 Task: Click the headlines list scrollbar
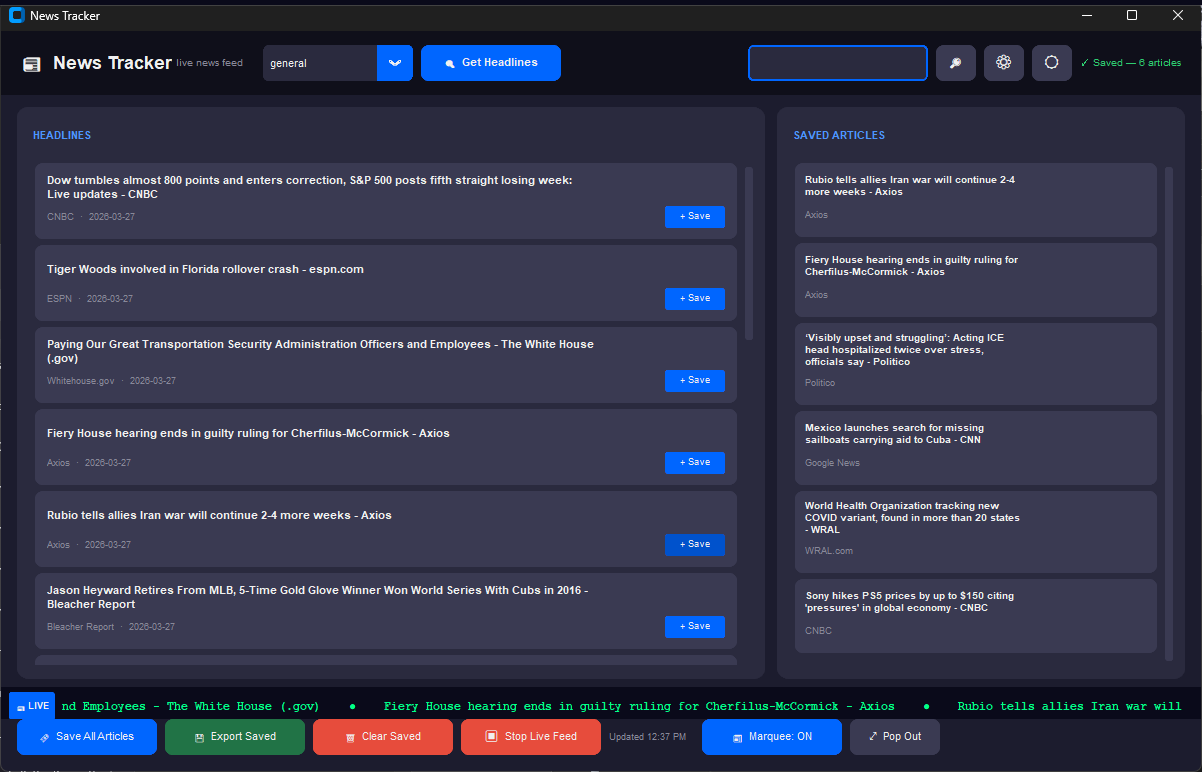coord(749,253)
